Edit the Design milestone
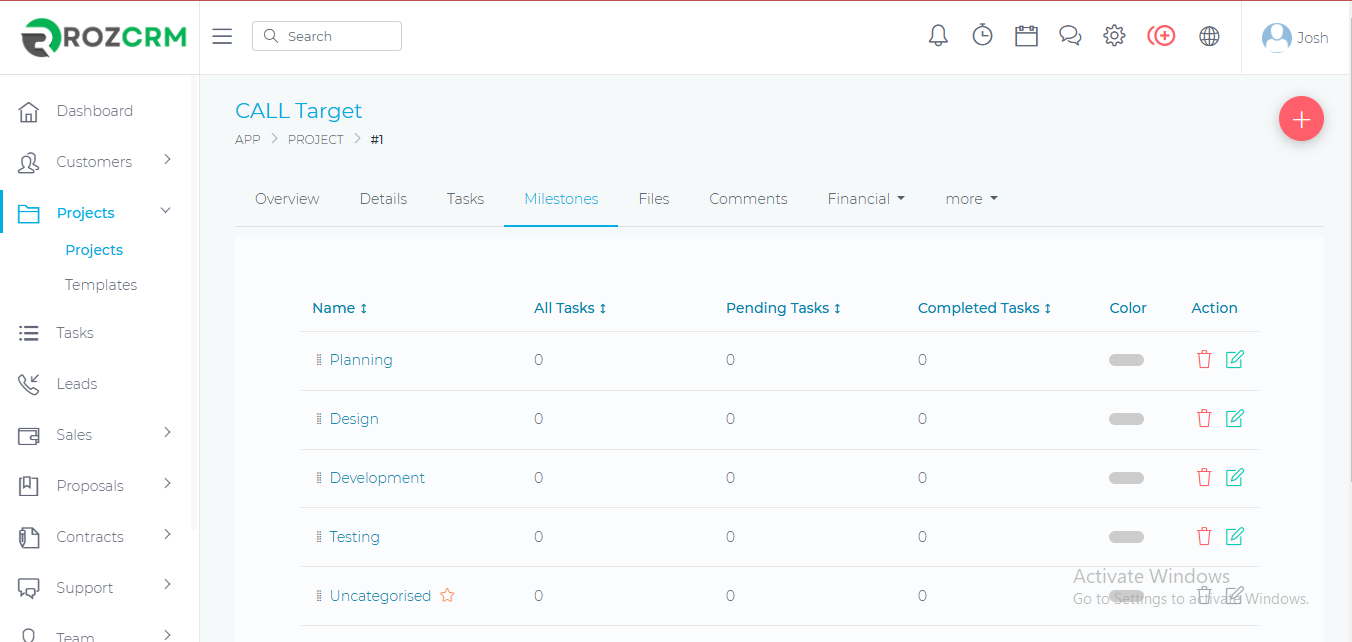1352x642 pixels. click(1234, 418)
